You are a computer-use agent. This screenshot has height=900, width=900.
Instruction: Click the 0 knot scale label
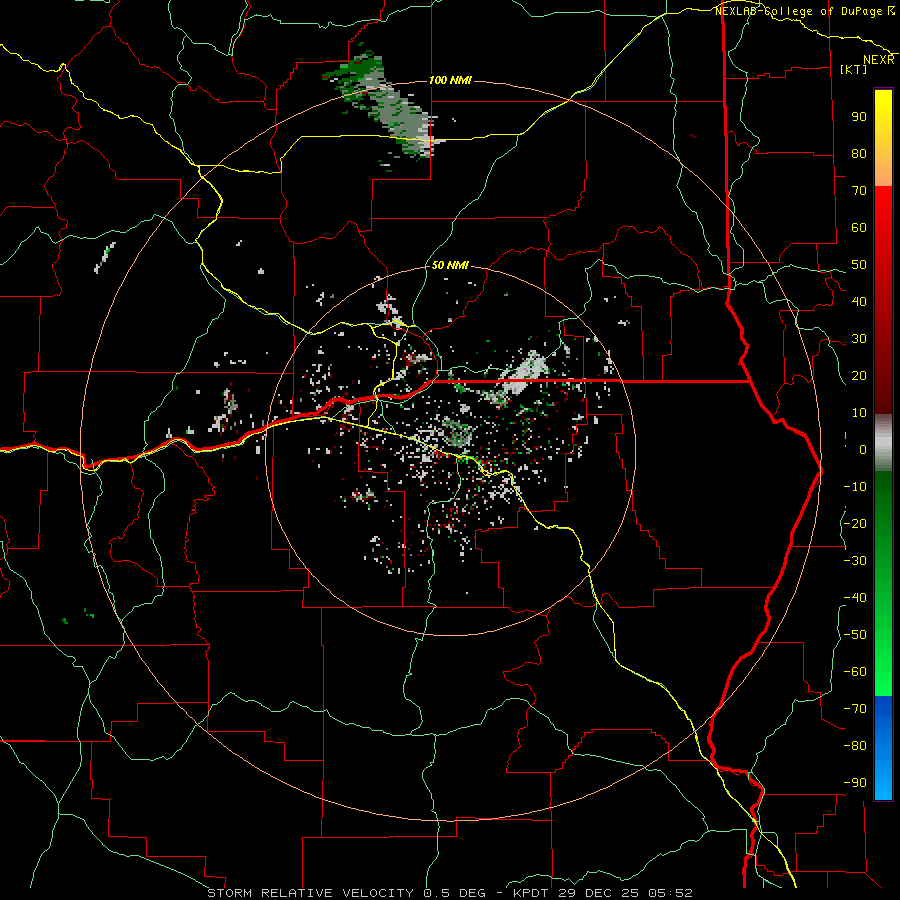[863, 449]
